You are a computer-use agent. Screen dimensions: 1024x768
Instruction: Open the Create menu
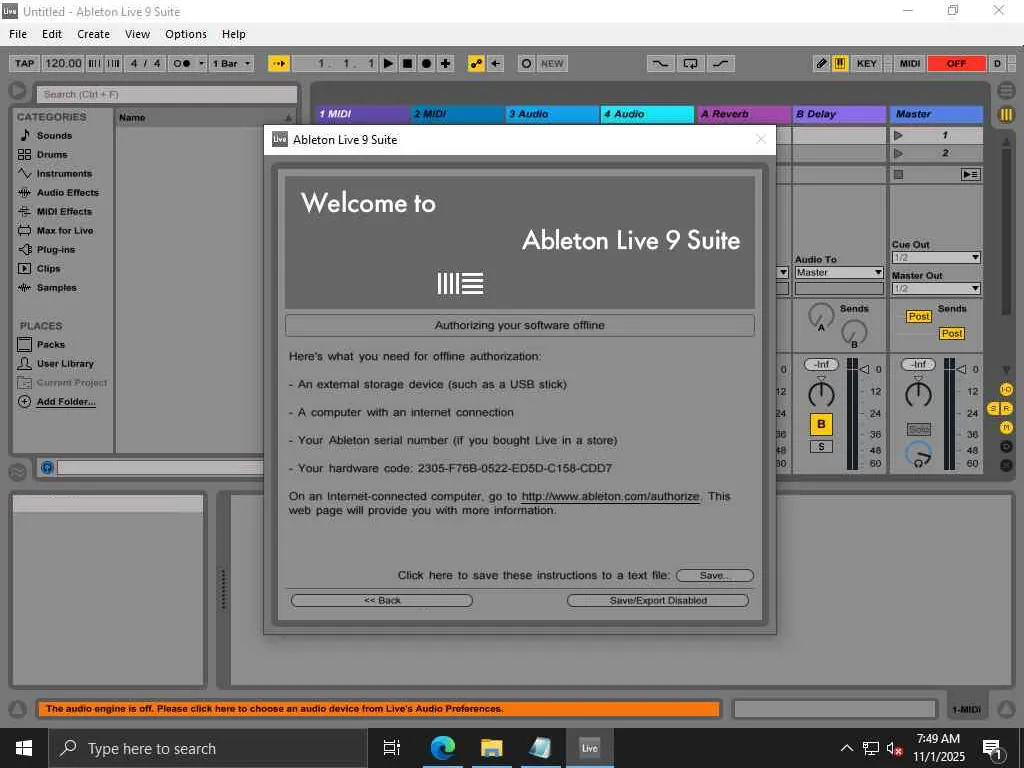point(93,34)
